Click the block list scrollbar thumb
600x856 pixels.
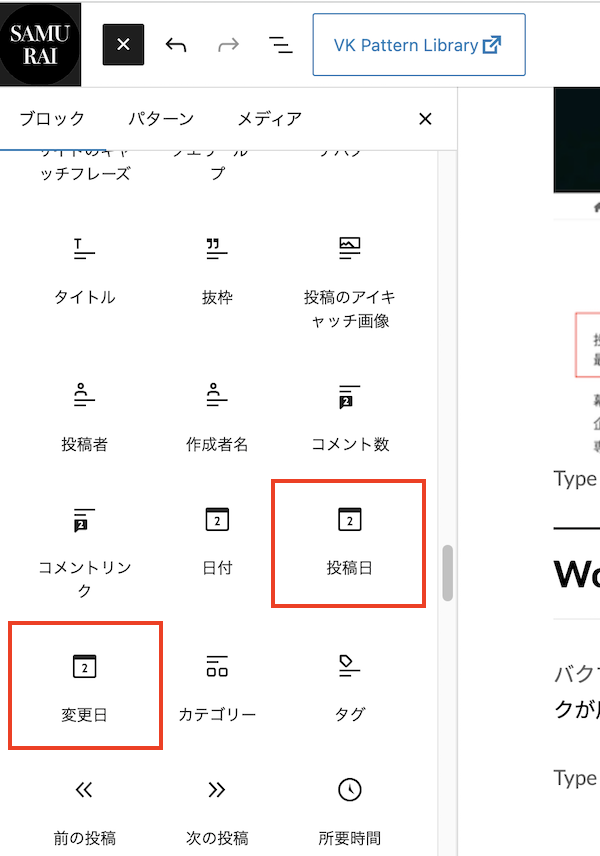point(448,573)
